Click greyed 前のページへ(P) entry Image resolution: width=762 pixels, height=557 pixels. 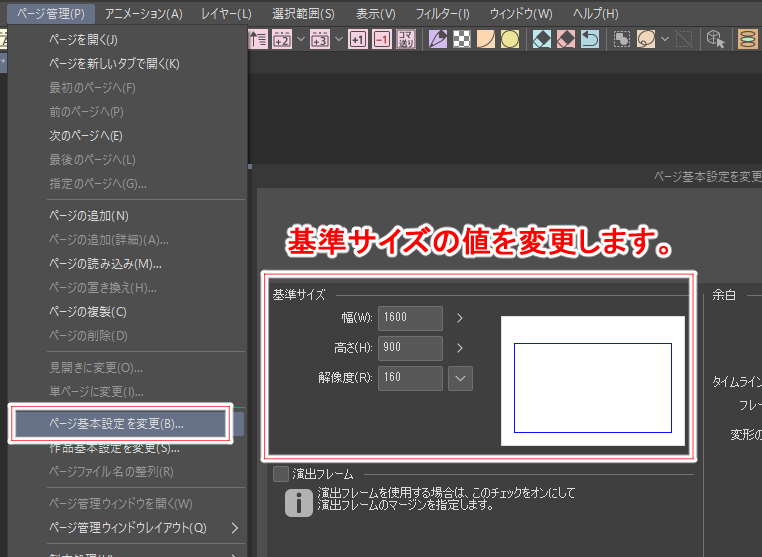(129, 112)
